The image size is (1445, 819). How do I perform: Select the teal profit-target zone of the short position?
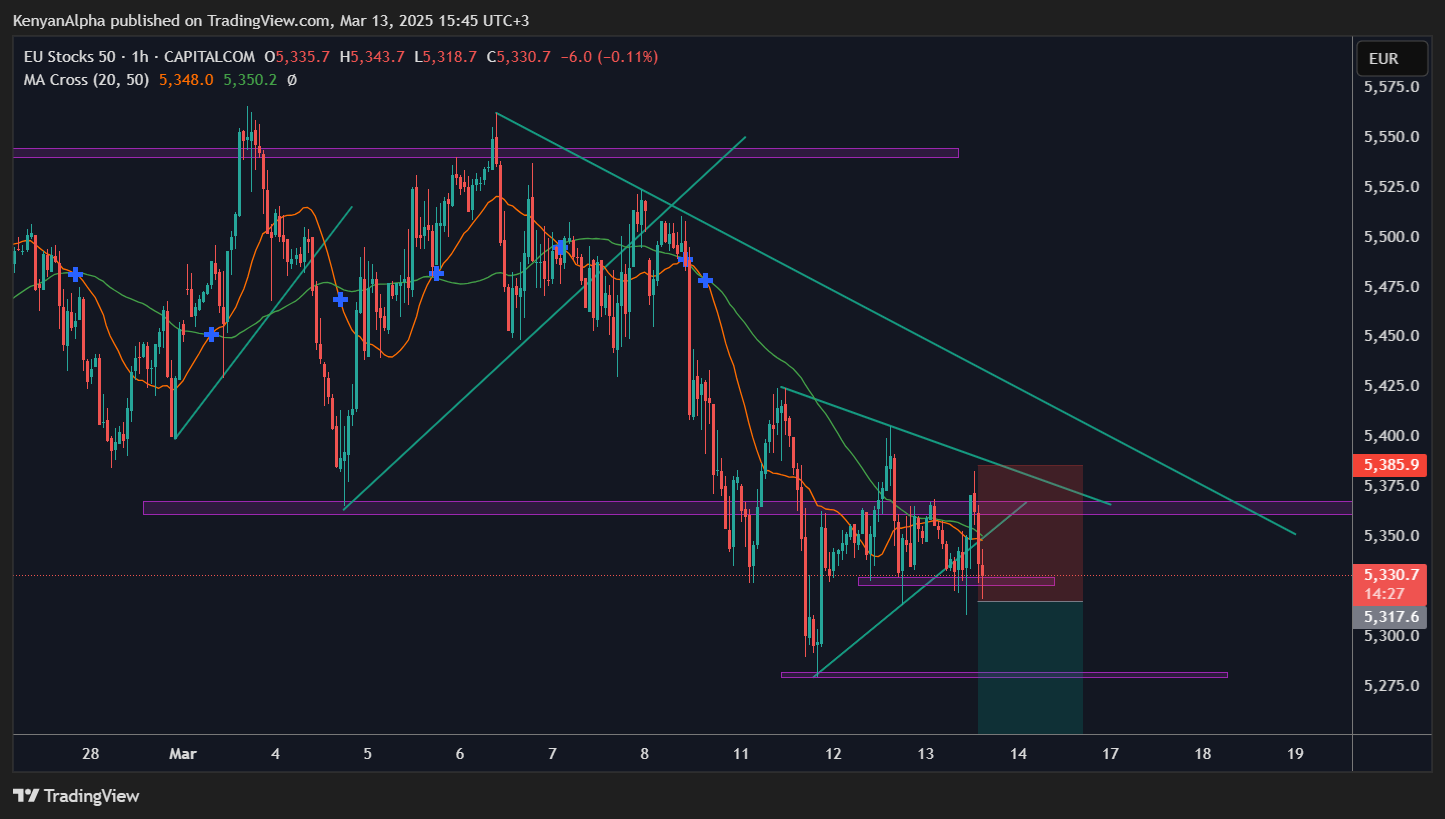pos(1030,667)
